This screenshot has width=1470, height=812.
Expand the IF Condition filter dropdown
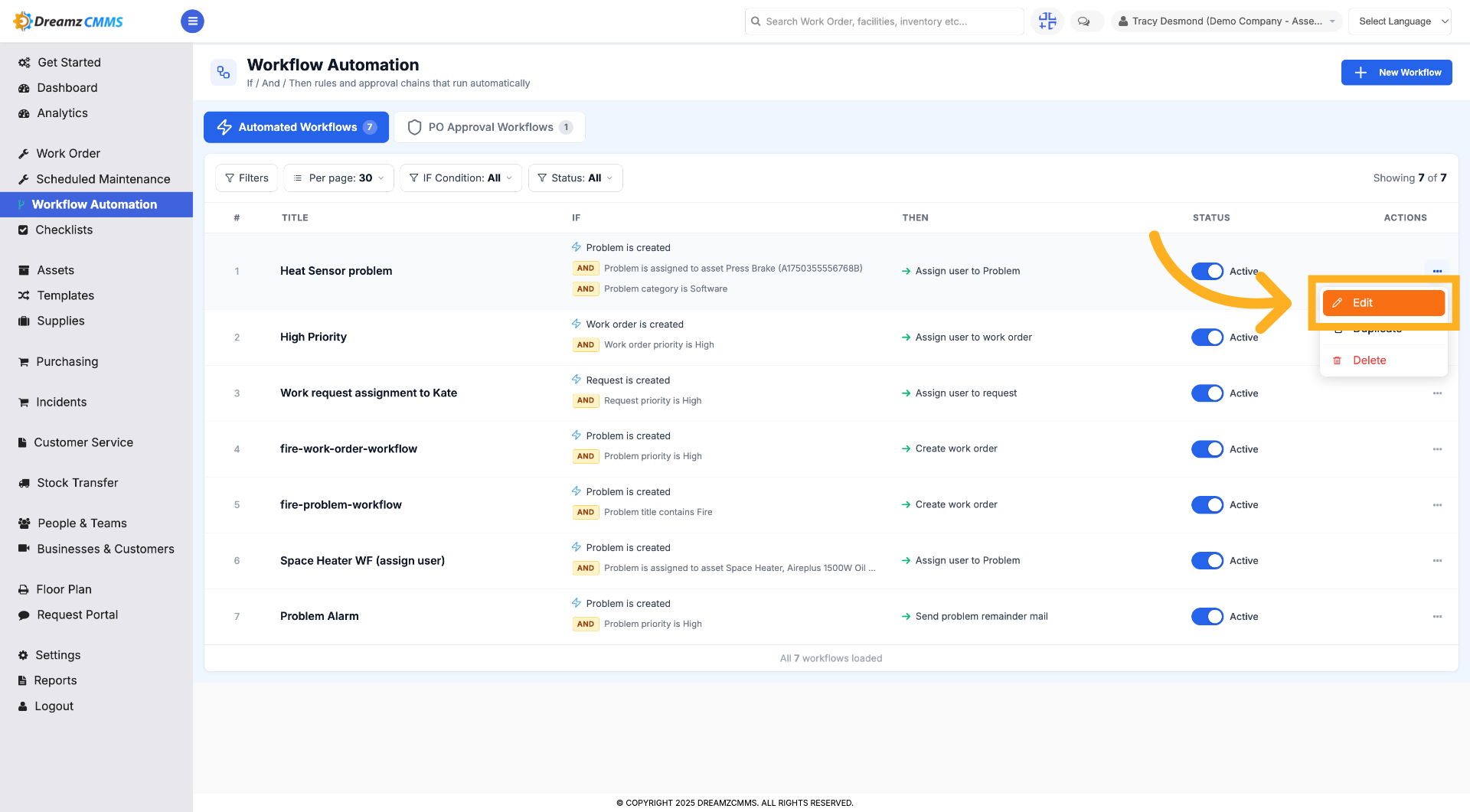click(x=461, y=178)
